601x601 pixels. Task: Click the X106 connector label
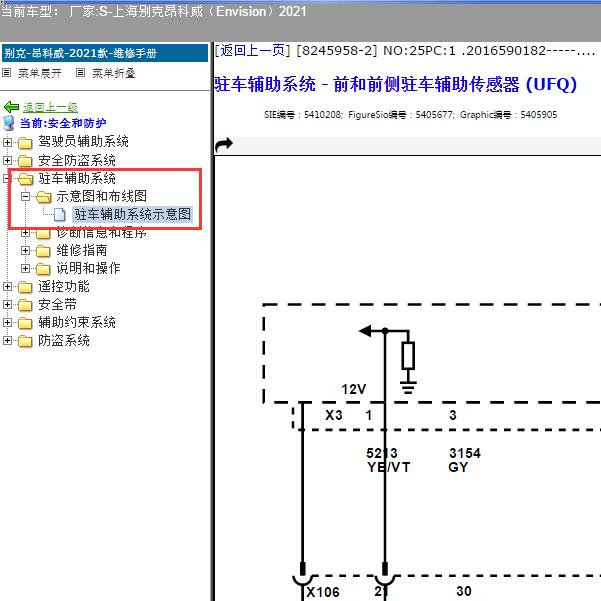(323, 592)
